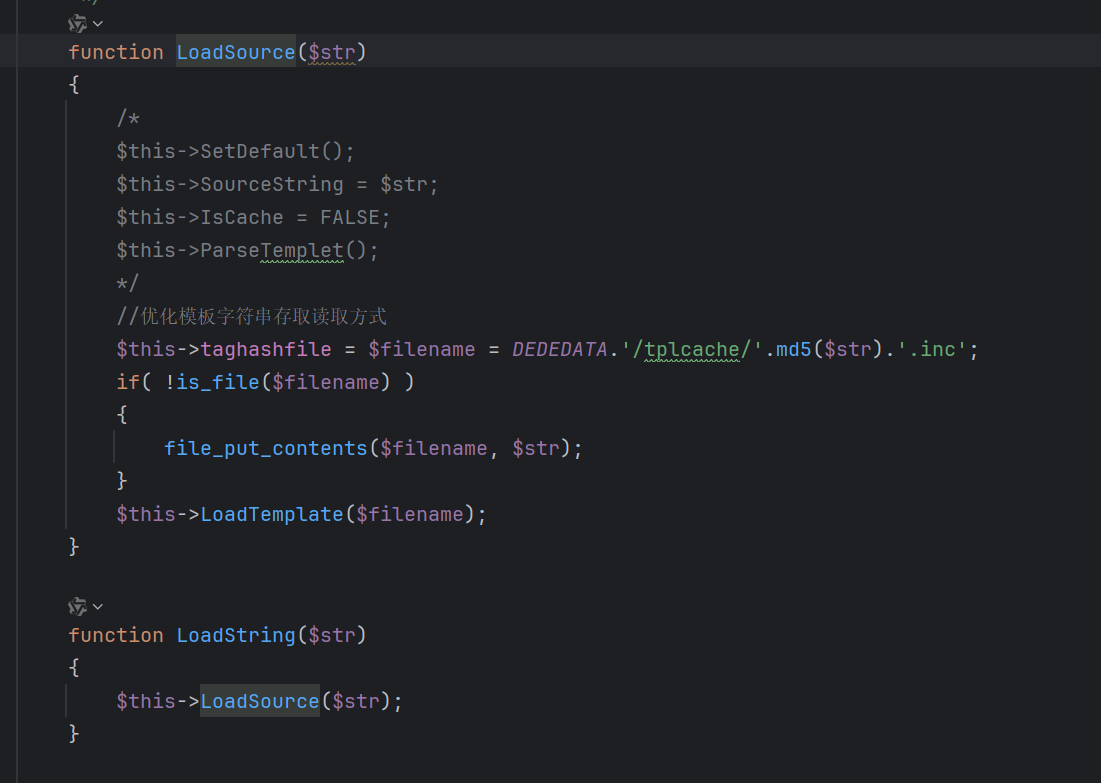
Task: Click the md5 function call
Action: pyautogui.click(x=794, y=349)
